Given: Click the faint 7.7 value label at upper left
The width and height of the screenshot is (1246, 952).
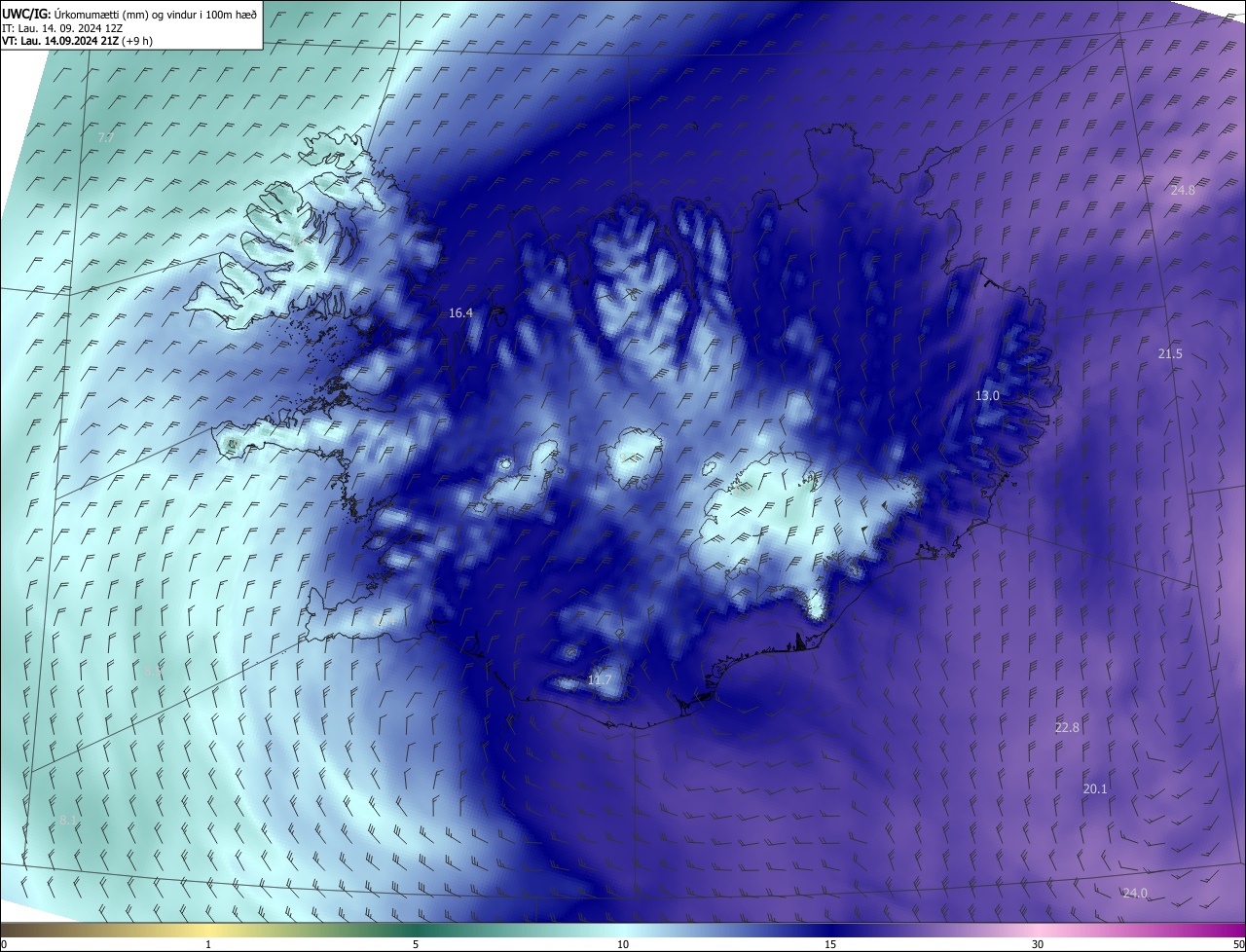Looking at the screenshot, I should pyautogui.click(x=106, y=138).
